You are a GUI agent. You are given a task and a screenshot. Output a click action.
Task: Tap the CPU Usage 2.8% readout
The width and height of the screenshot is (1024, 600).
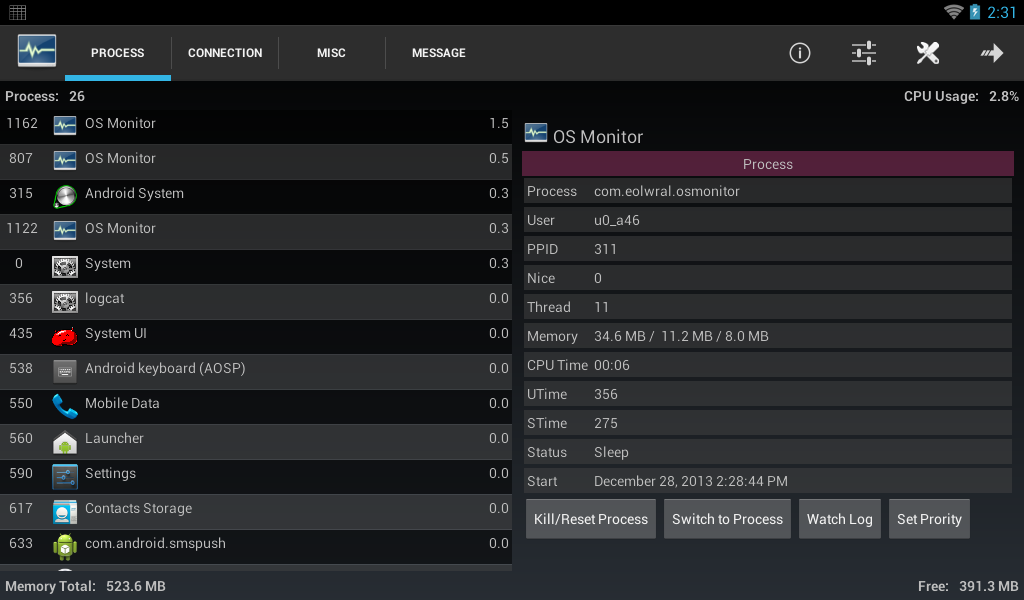[961, 96]
